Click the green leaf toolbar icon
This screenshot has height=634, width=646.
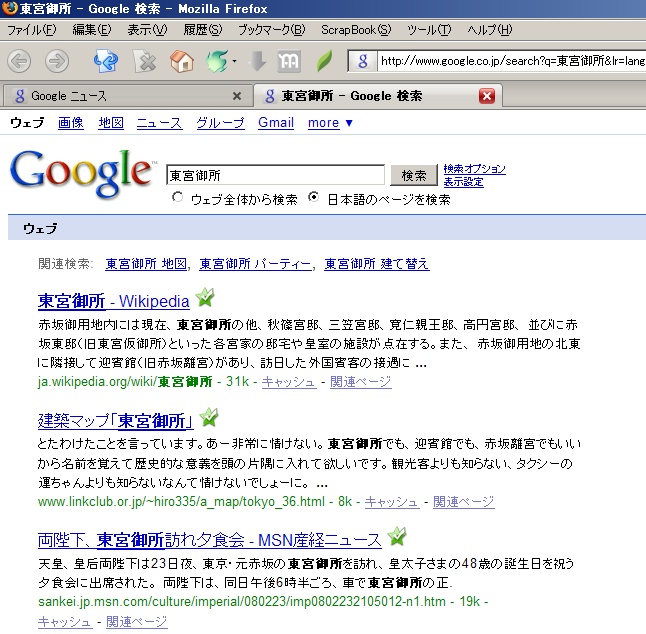pyautogui.click(x=324, y=61)
